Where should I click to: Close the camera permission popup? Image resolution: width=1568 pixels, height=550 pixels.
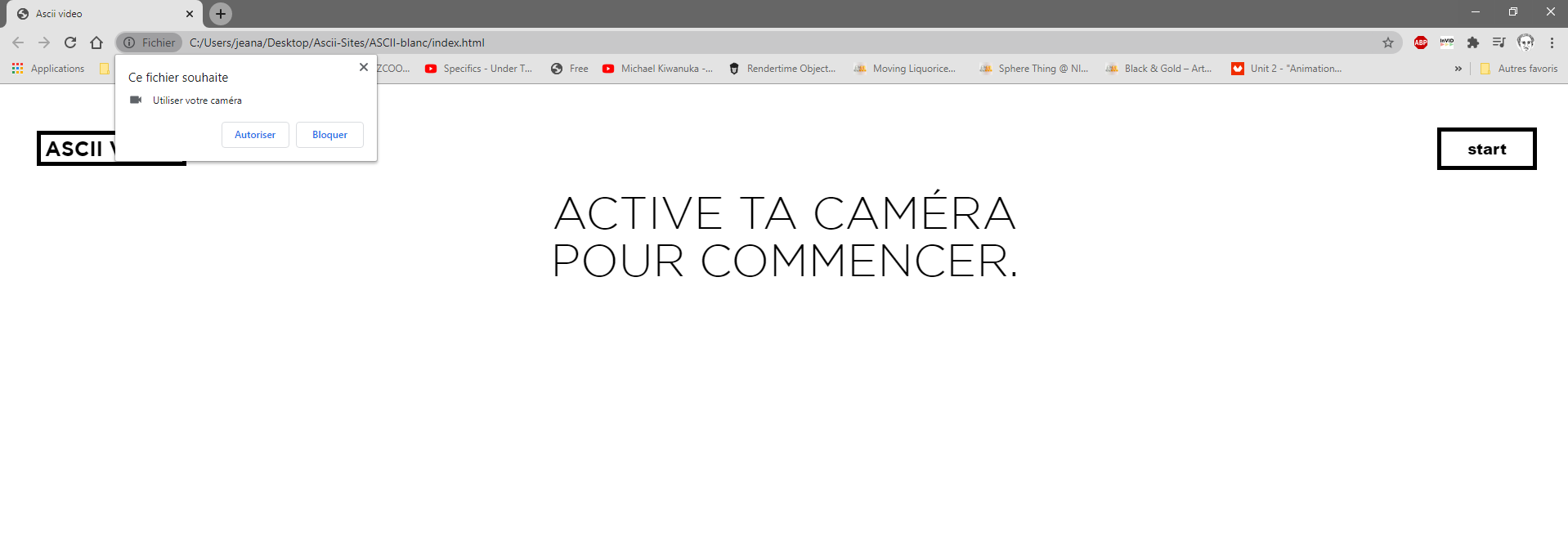(364, 67)
